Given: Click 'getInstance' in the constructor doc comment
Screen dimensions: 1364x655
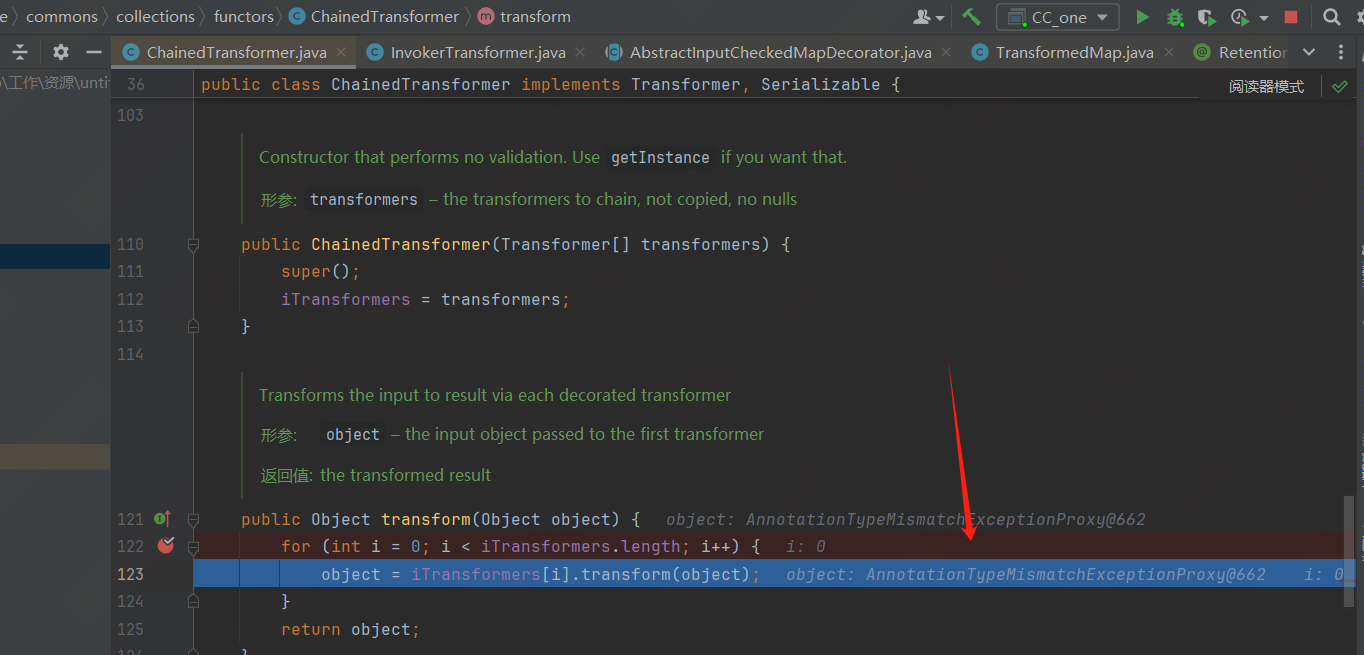Looking at the screenshot, I should click(660, 157).
